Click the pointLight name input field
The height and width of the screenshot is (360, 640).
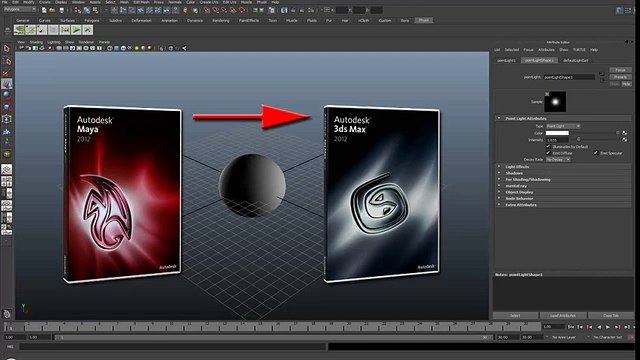[569, 77]
